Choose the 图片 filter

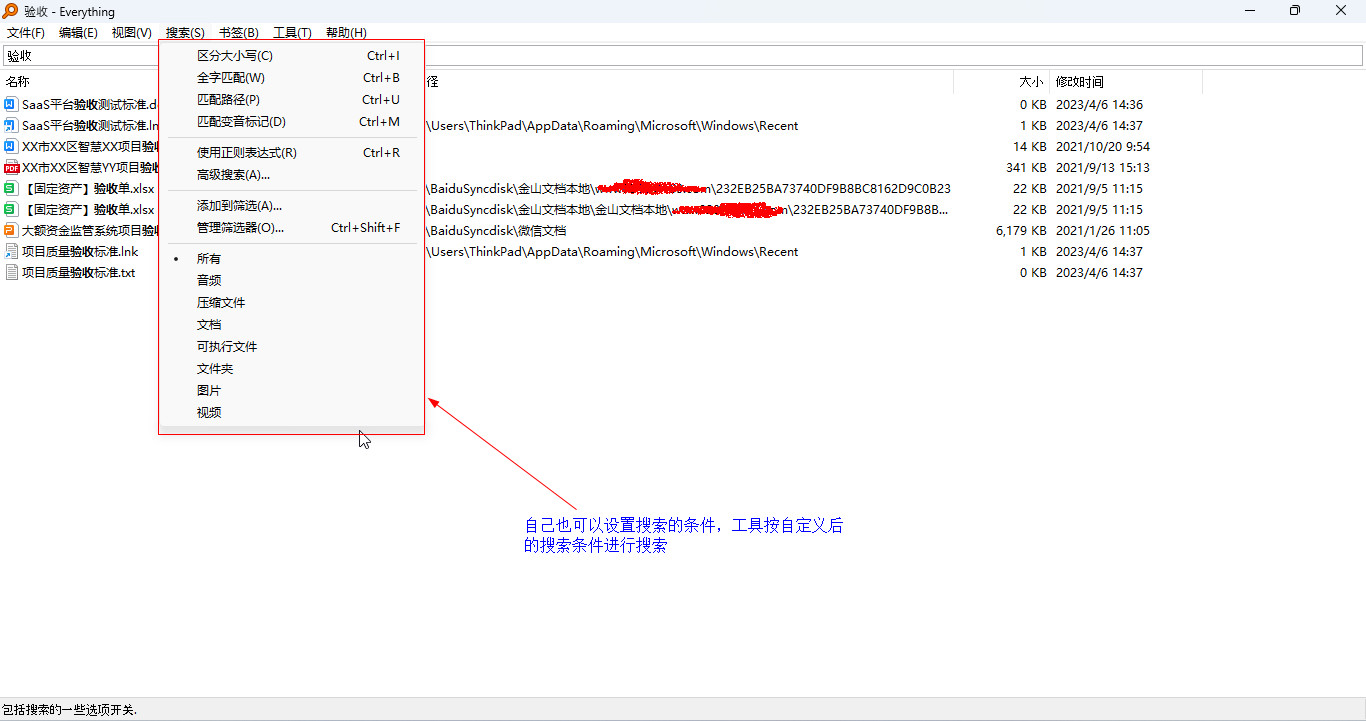click(x=291, y=391)
